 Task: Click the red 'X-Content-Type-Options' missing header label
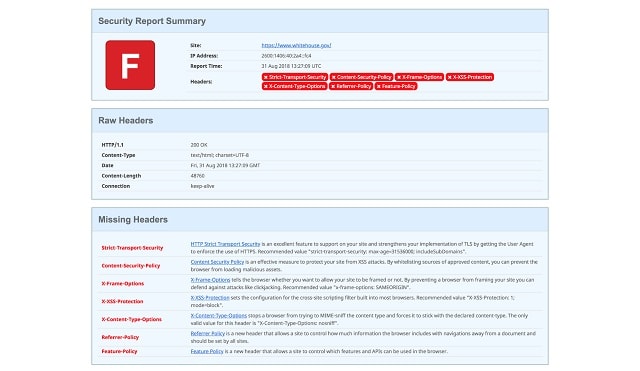click(131, 320)
